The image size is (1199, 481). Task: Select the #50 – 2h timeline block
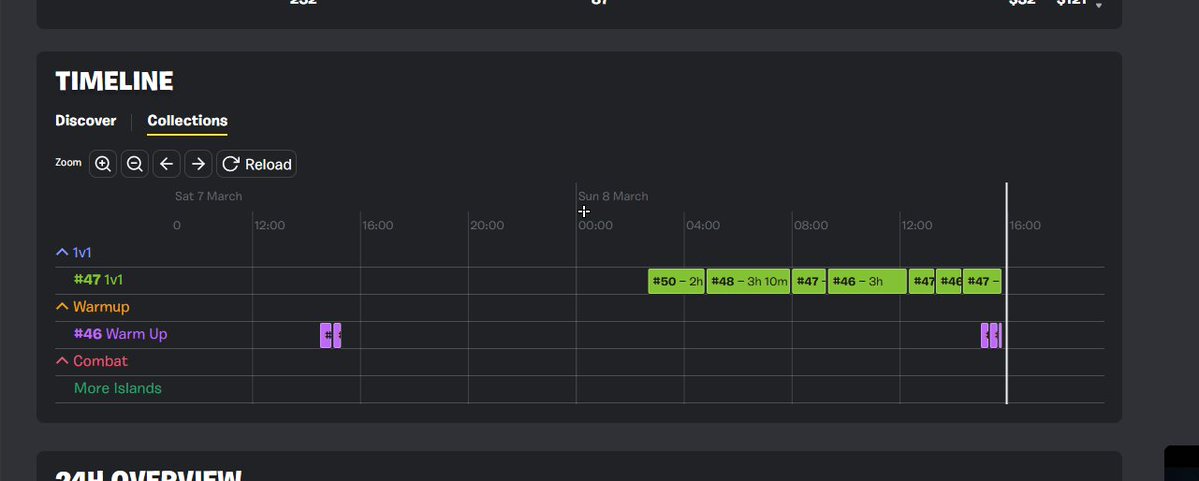(x=677, y=281)
